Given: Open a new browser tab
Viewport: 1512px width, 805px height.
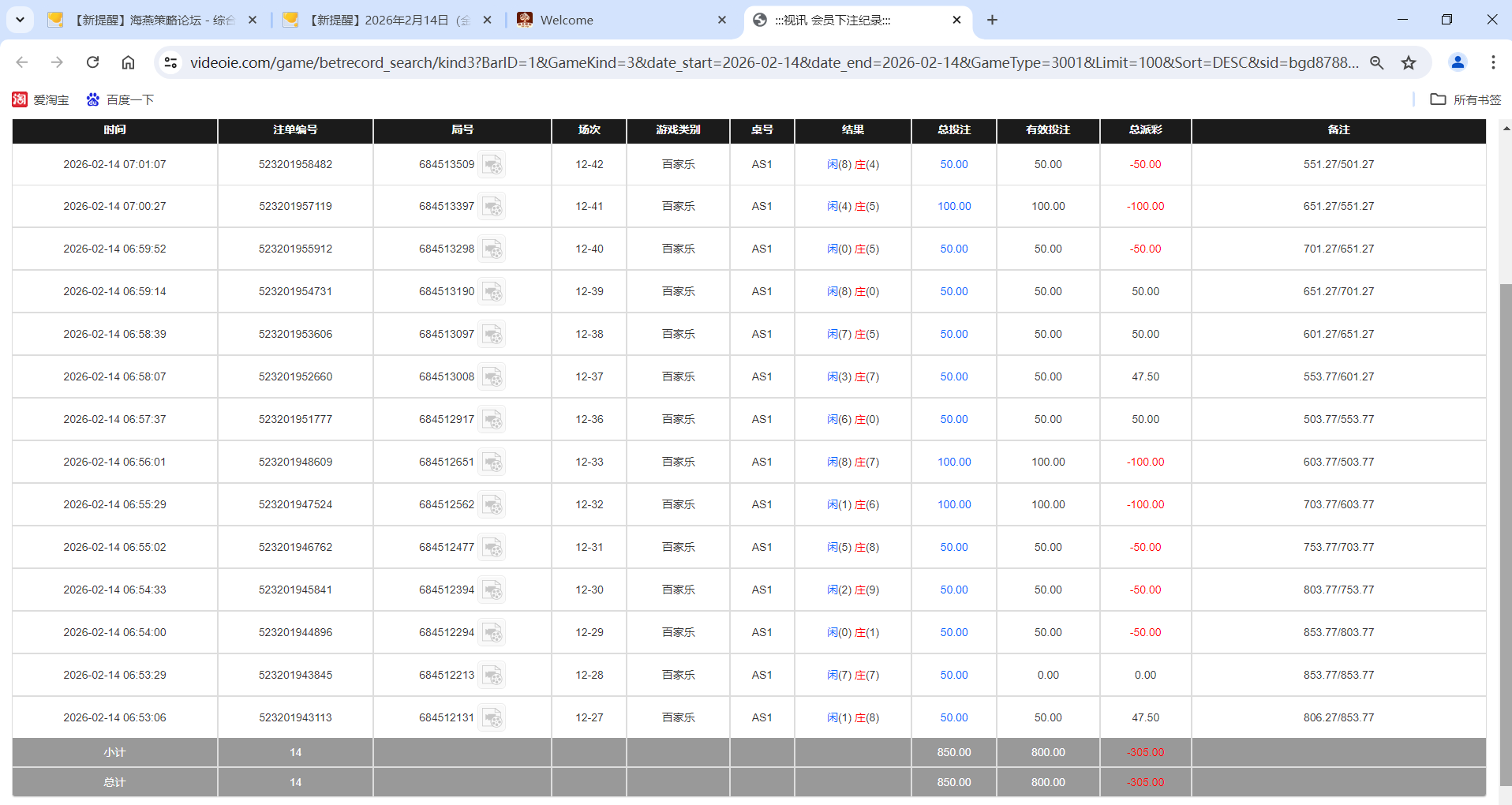Looking at the screenshot, I should click(993, 20).
